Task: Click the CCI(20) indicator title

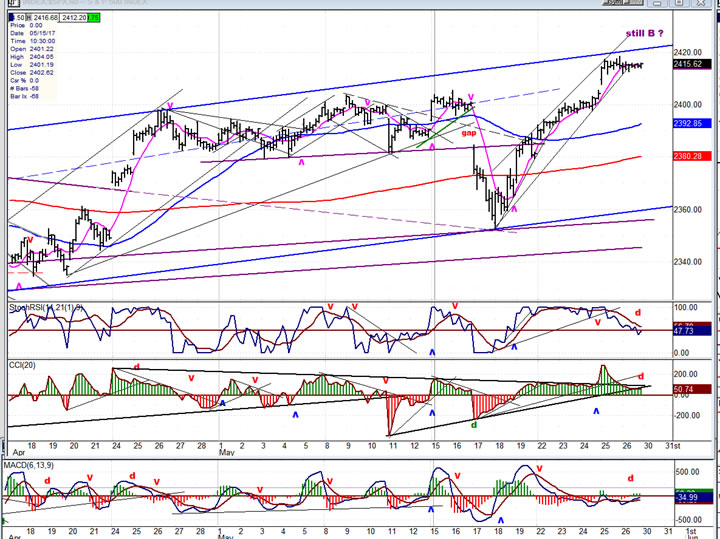Action: 22,365
